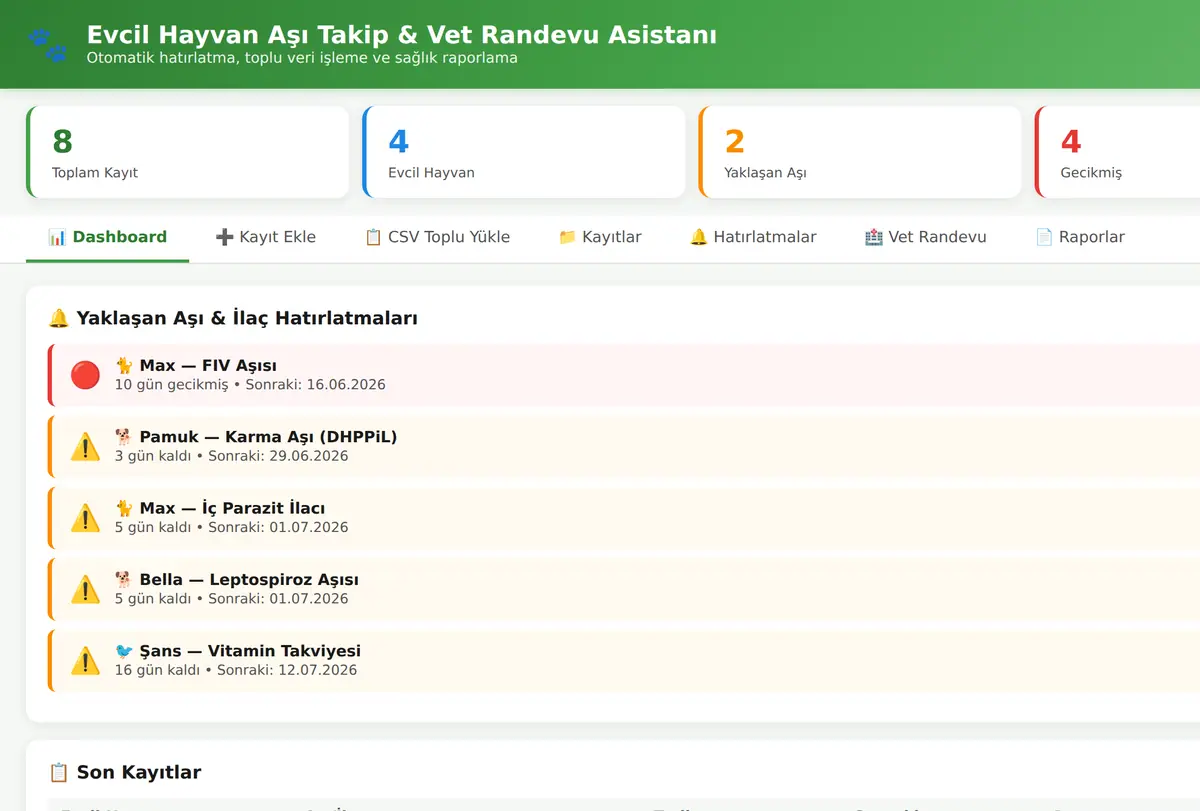Click the Yaklaşan Aşı stat card
This screenshot has height=811, width=1200.
coord(859,152)
